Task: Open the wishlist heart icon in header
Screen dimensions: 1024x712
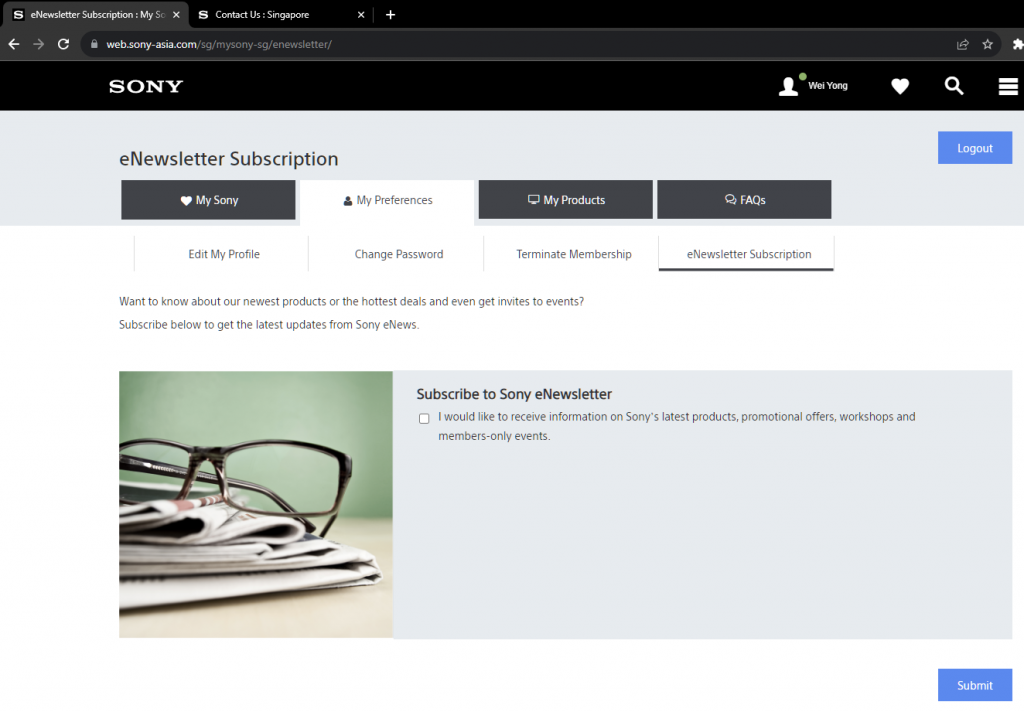Action: [x=900, y=86]
